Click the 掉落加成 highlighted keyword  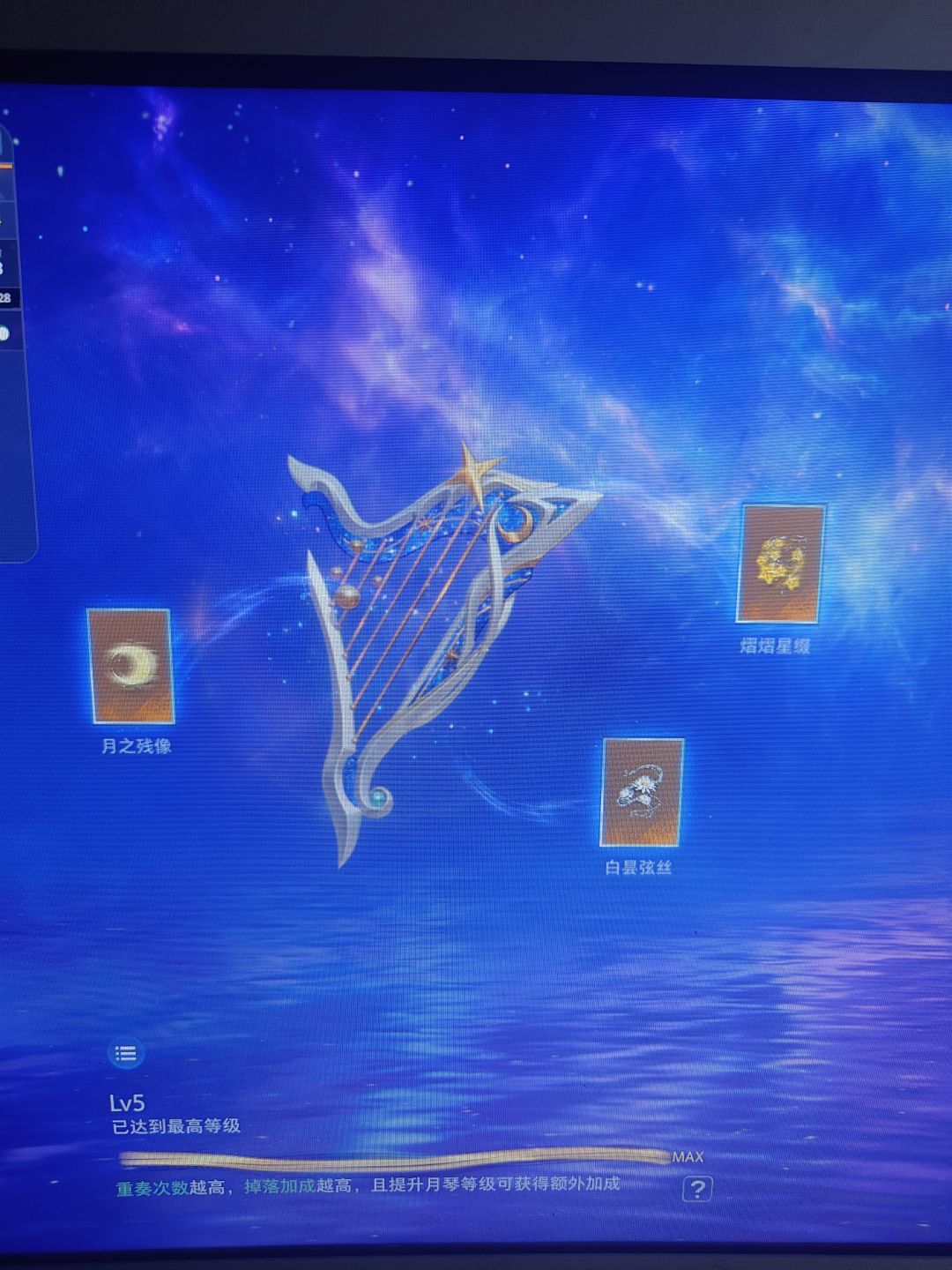(279, 1187)
